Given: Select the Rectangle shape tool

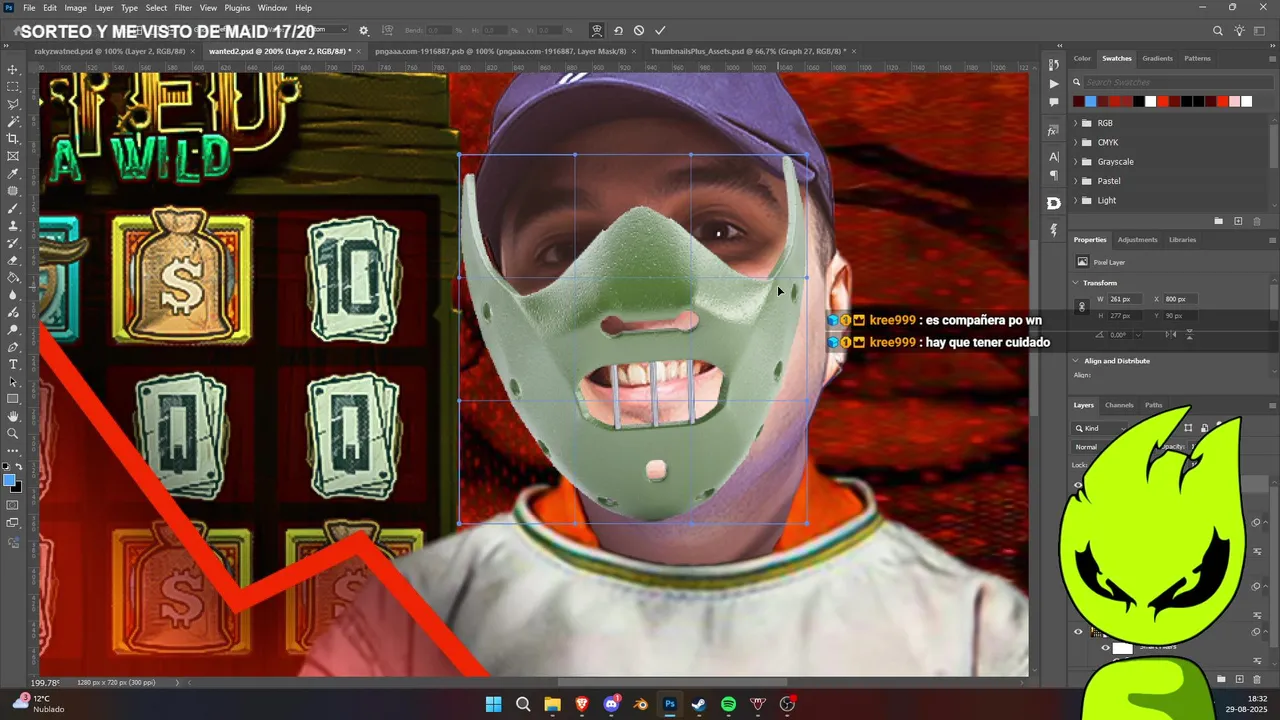Looking at the screenshot, I should tap(13, 399).
